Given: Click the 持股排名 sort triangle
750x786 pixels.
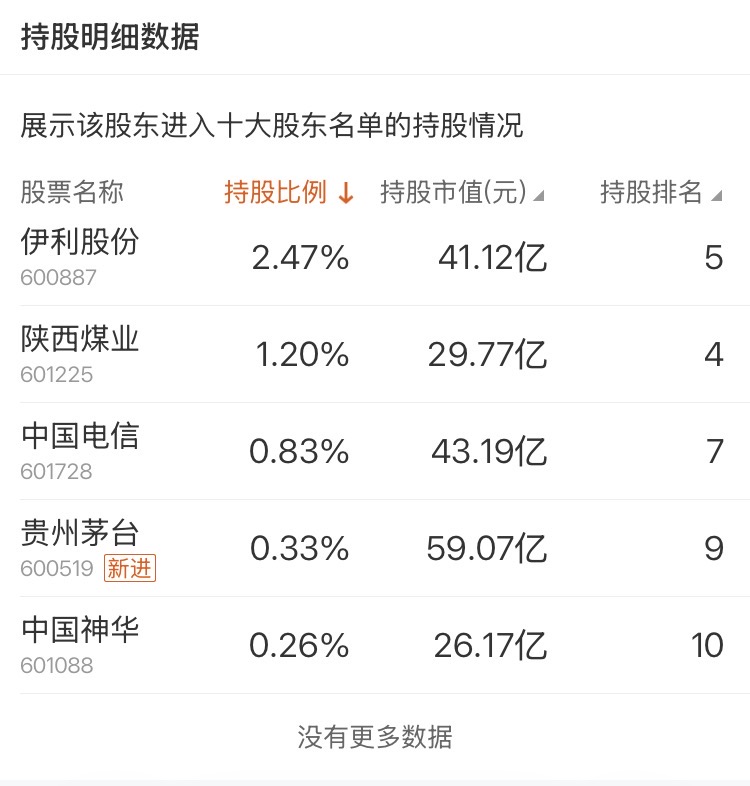Looking at the screenshot, I should (x=717, y=195).
